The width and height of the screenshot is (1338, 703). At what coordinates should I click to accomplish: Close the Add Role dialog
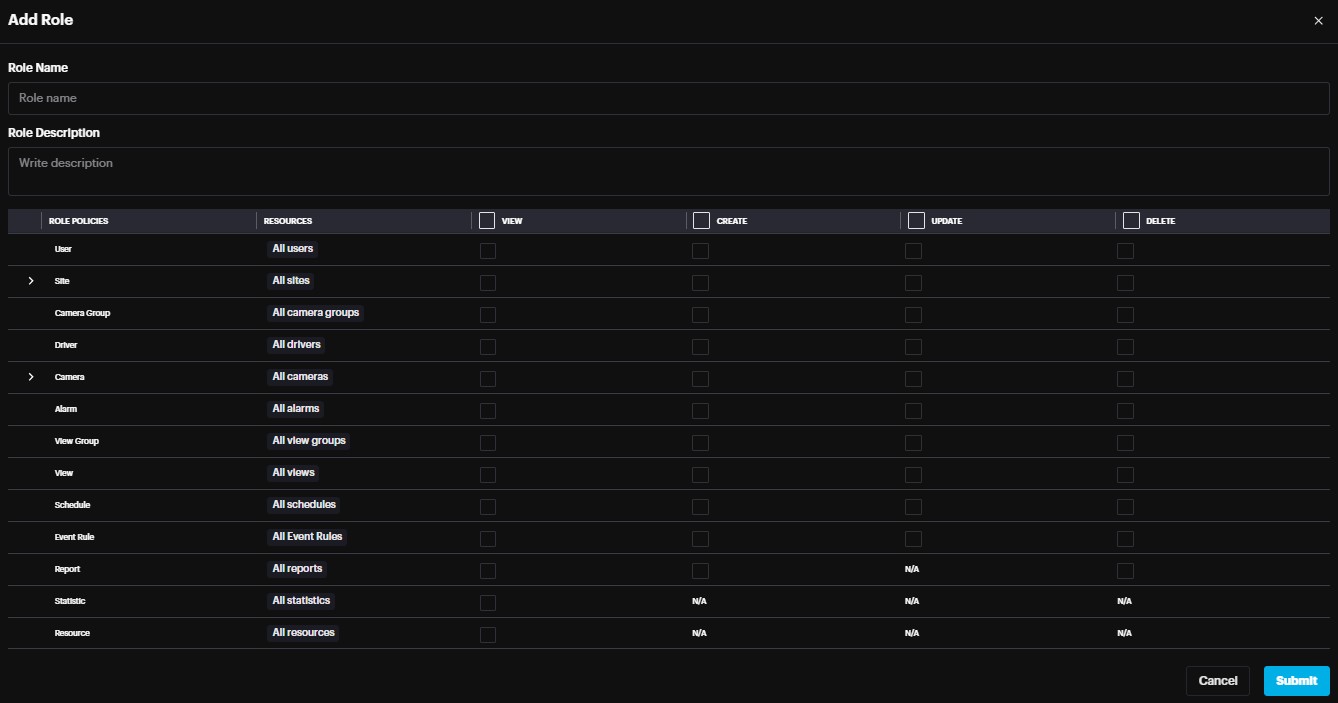pos(1317,21)
